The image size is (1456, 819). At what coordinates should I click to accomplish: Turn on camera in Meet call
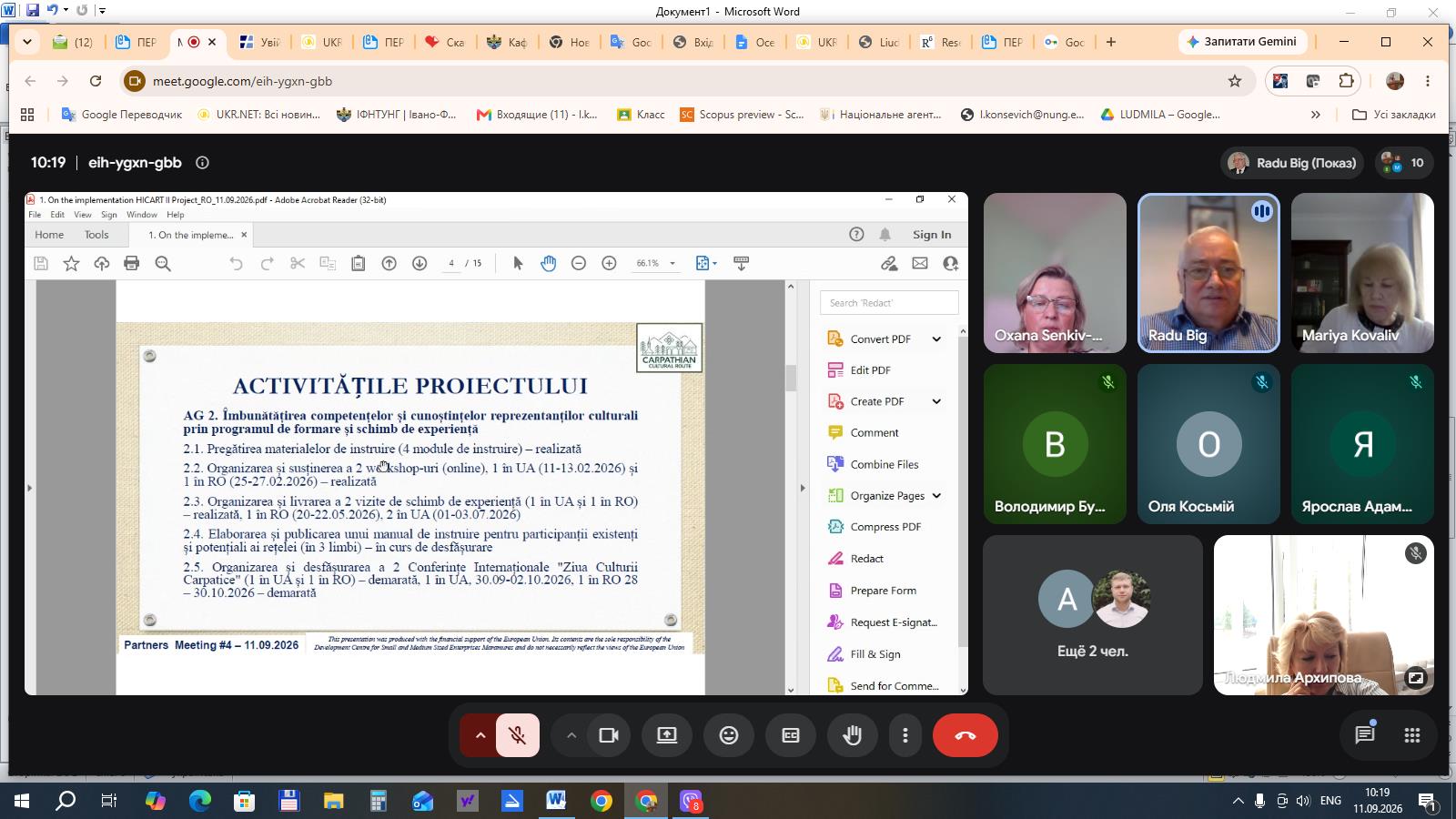pyautogui.click(x=609, y=735)
